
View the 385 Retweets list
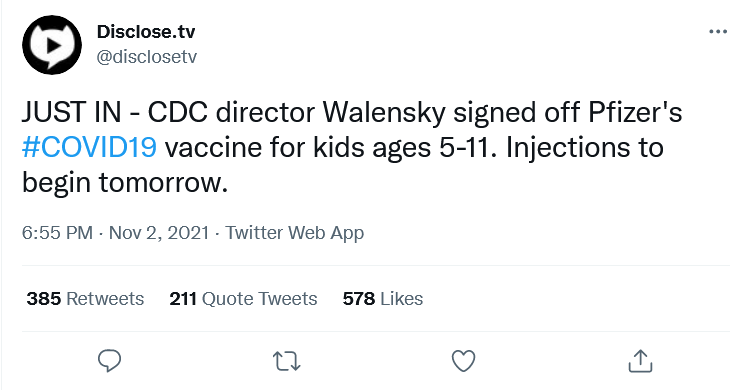click(85, 298)
